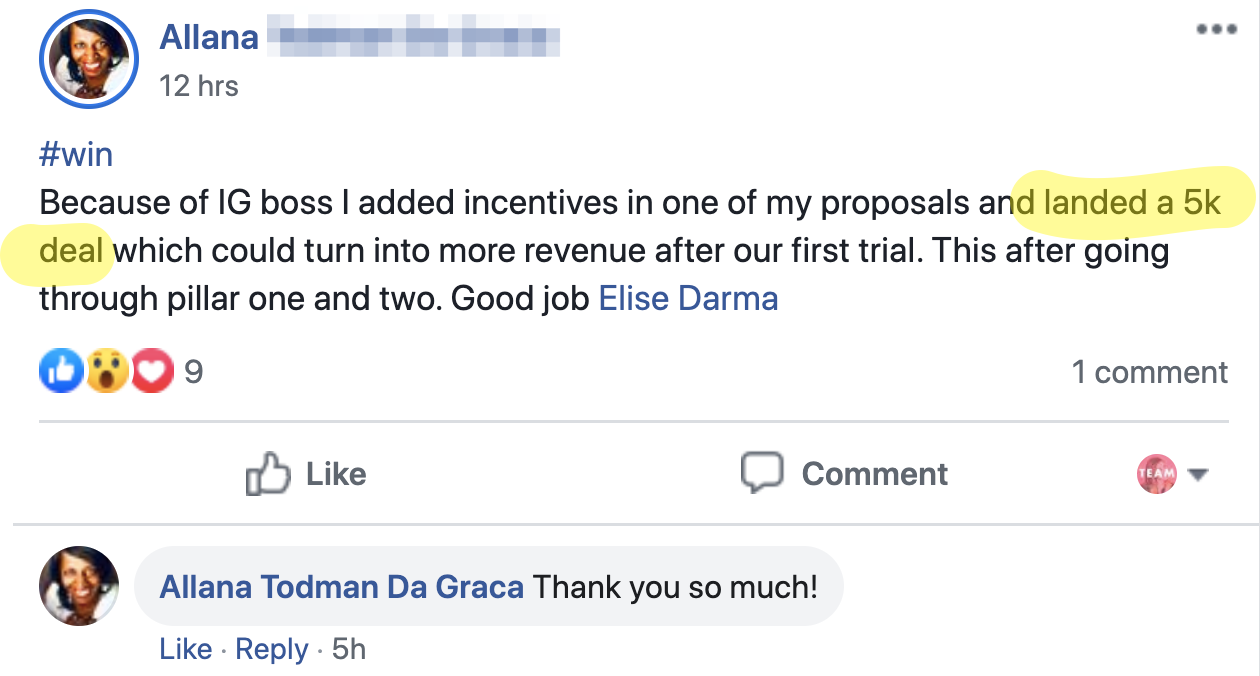Click the blue thumbs-up reaction icon
The image size is (1260, 676).
tap(61, 373)
